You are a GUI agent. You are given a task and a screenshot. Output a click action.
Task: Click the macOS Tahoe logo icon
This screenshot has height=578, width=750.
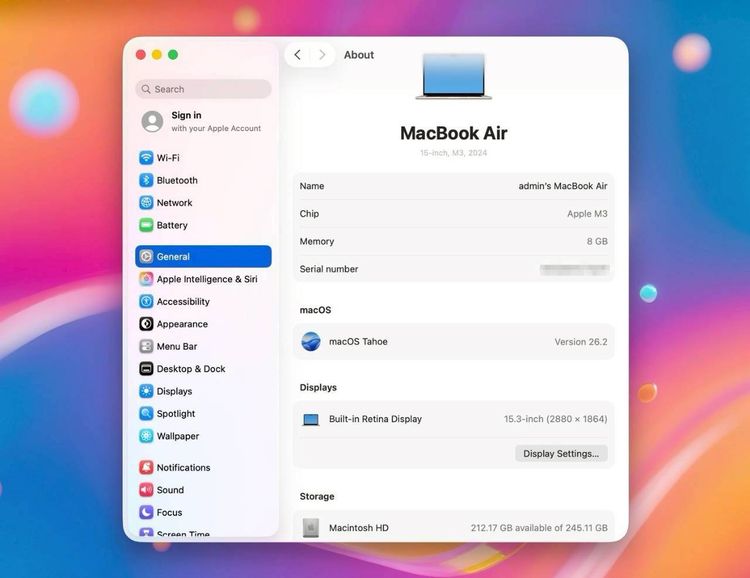pos(311,342)
